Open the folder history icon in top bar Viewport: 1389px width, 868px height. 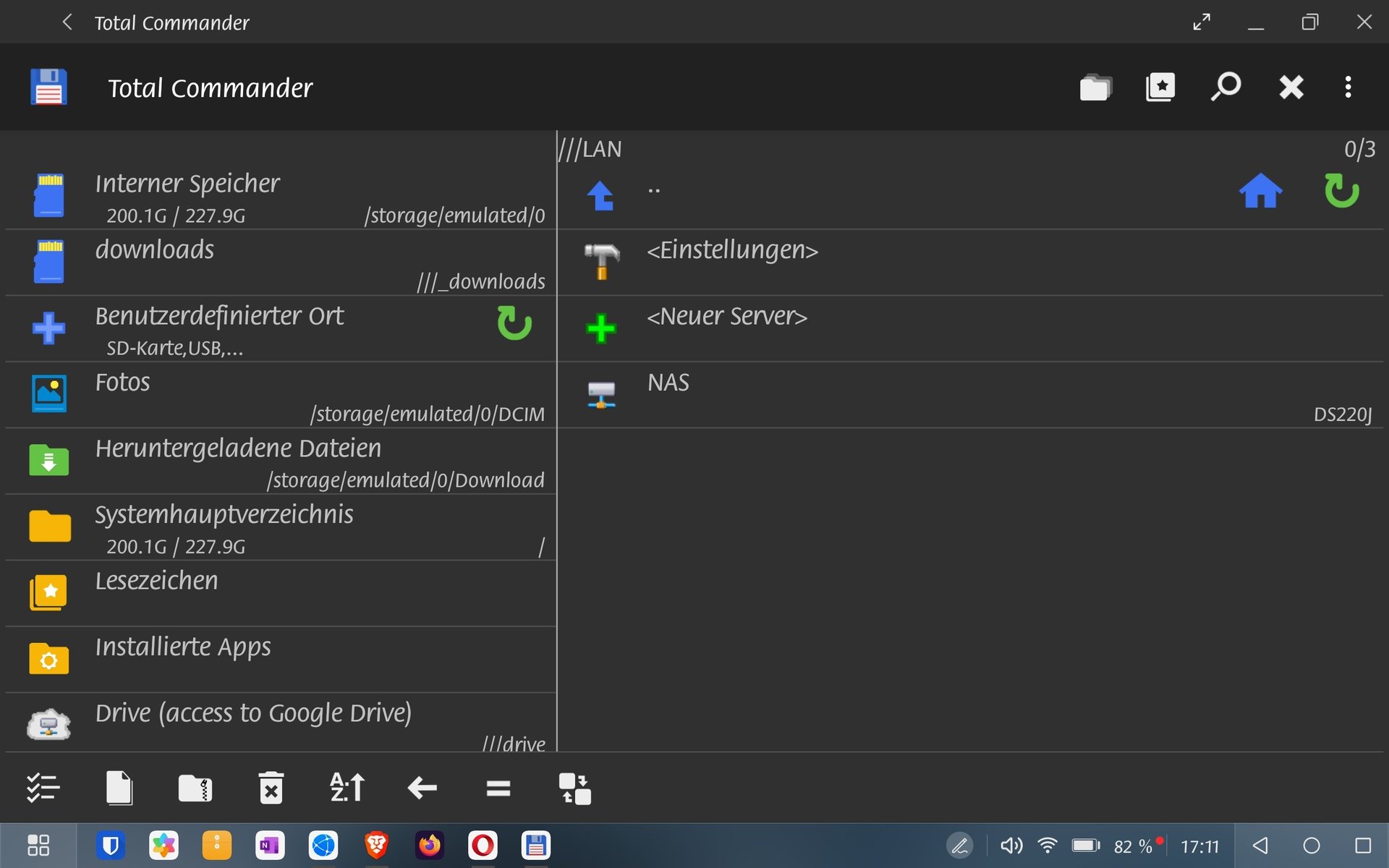1095,88
